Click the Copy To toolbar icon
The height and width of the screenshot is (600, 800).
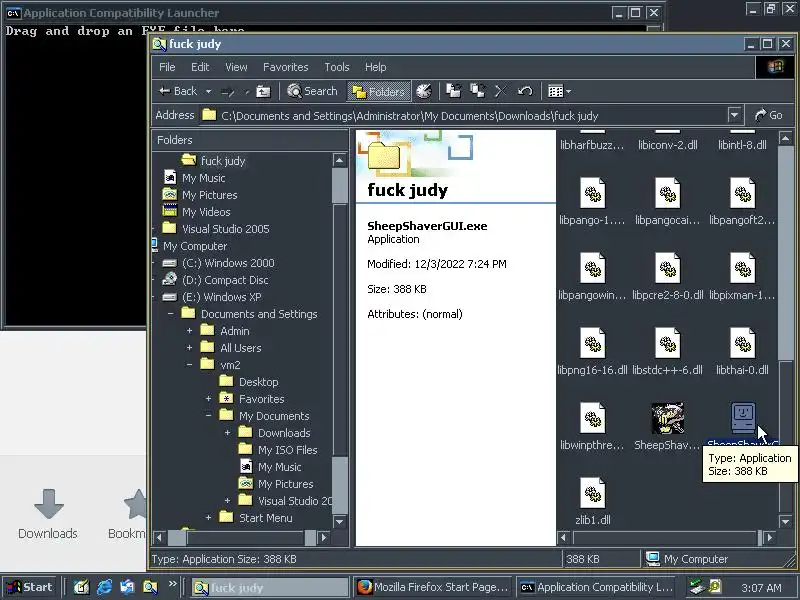click(x=478, y=91)
